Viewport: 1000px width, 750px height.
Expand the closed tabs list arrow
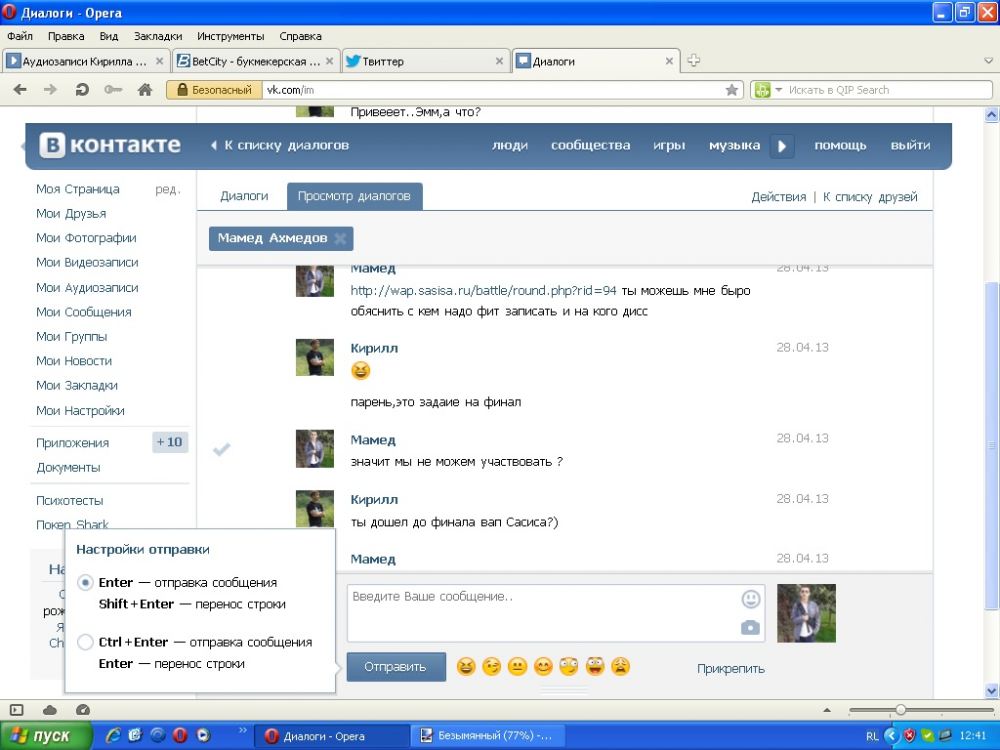tap(989, 61)
